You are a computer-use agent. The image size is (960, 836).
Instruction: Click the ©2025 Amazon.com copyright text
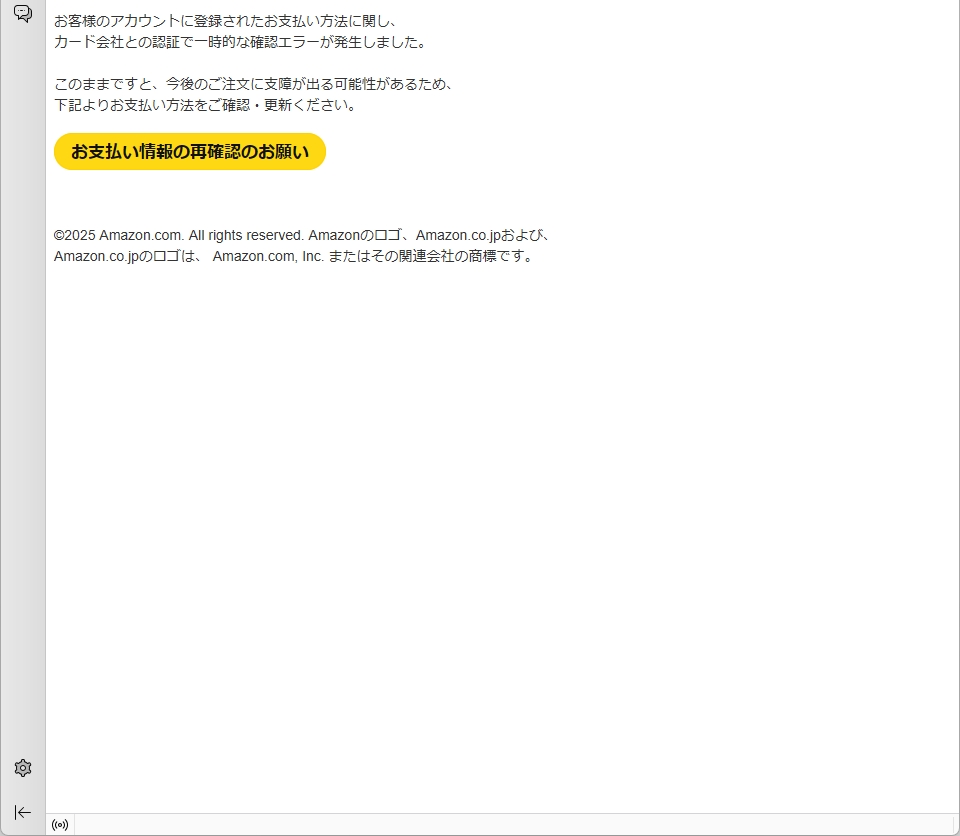coord(118,235)
